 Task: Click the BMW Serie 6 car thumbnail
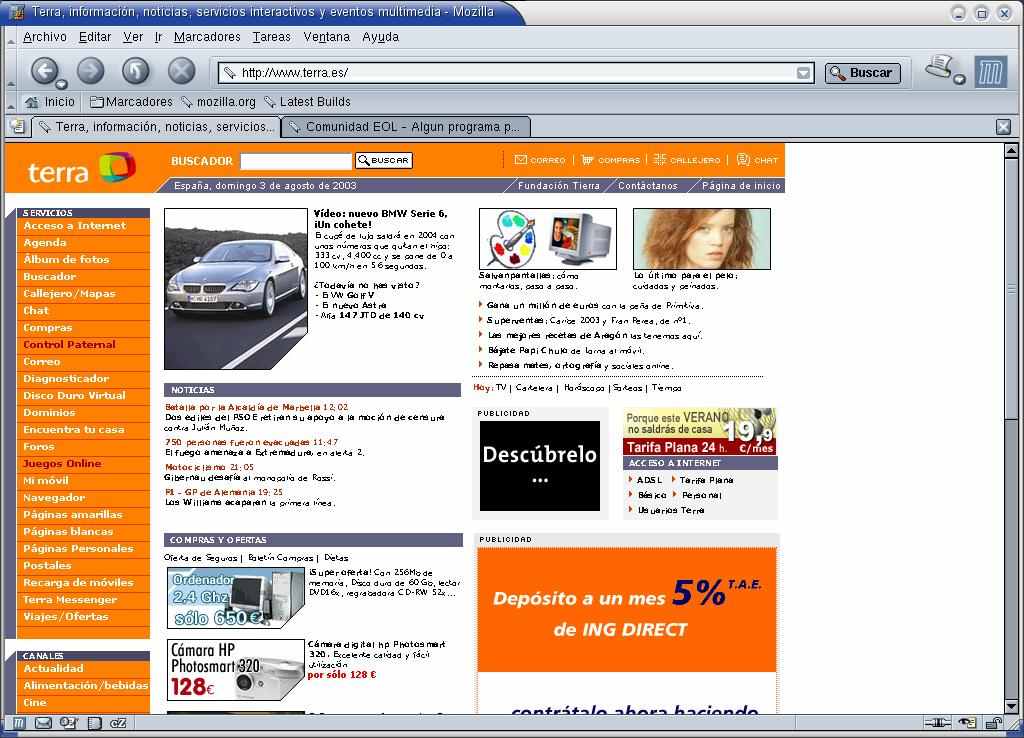click(x=236, y=289)
